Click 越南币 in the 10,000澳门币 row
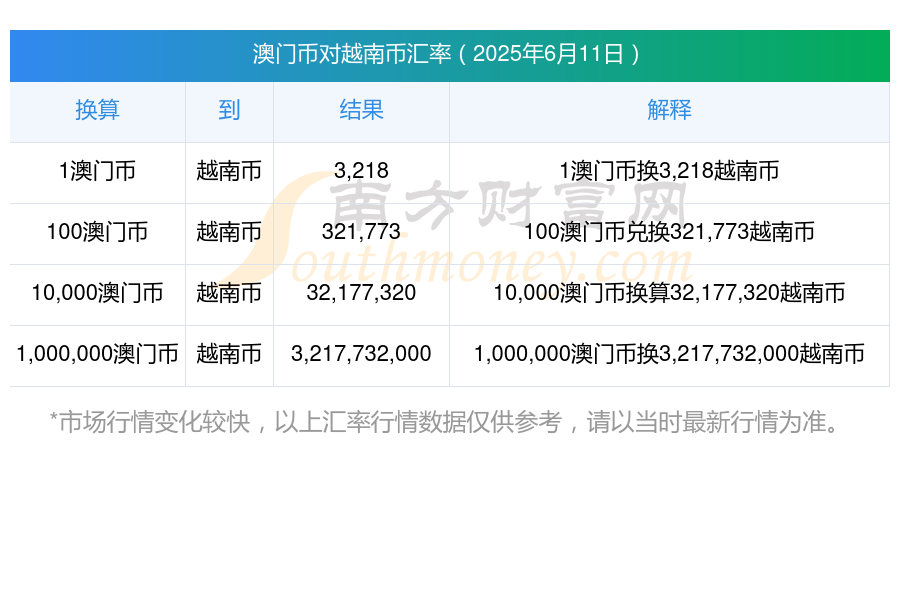 click(x=229, y=293)
